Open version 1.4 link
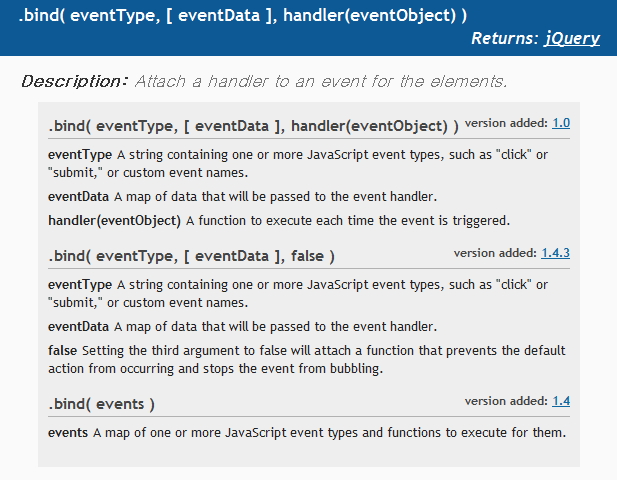This screenshot has width=617, height=480. tap(561, 401)
